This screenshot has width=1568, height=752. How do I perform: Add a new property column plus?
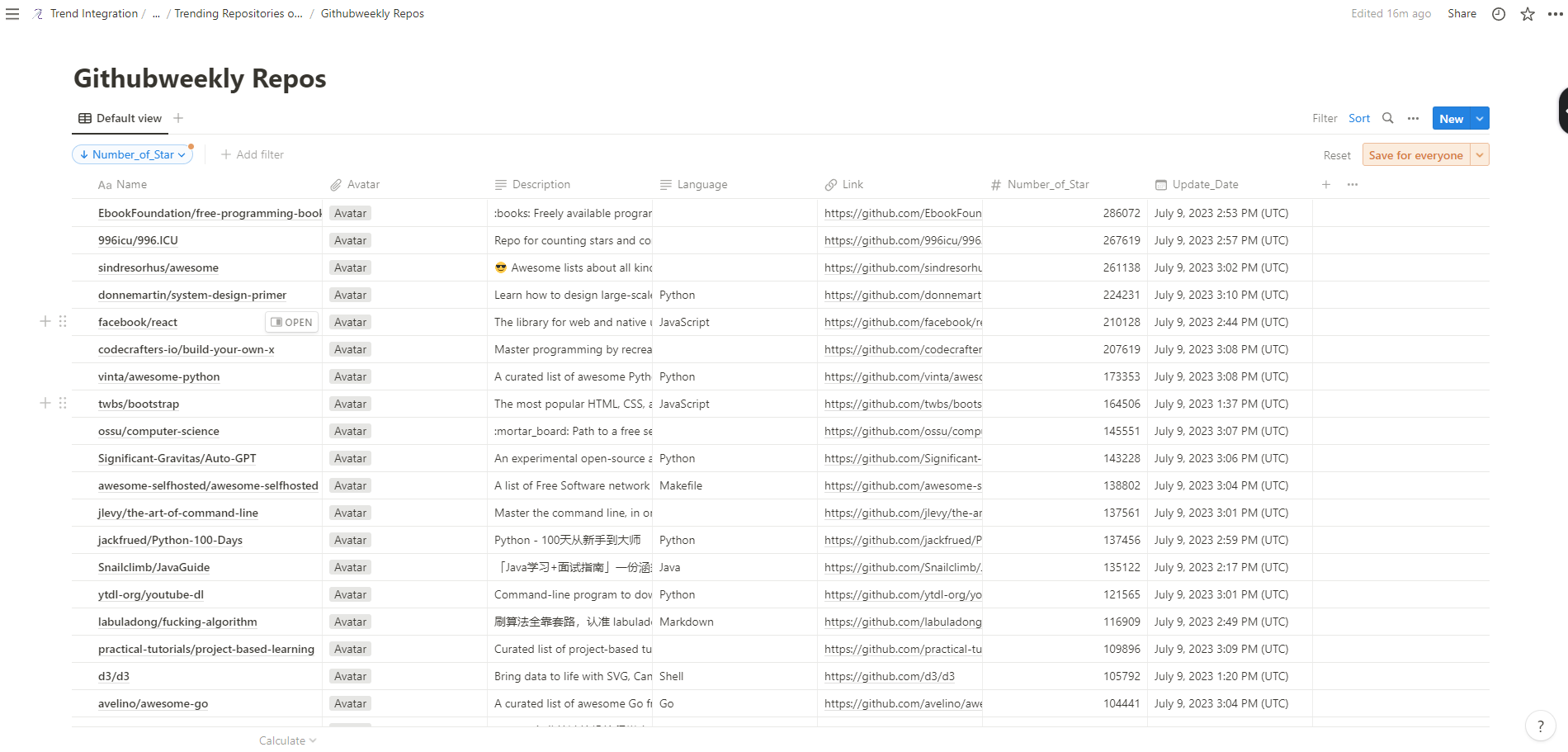tap(1326, 184)
